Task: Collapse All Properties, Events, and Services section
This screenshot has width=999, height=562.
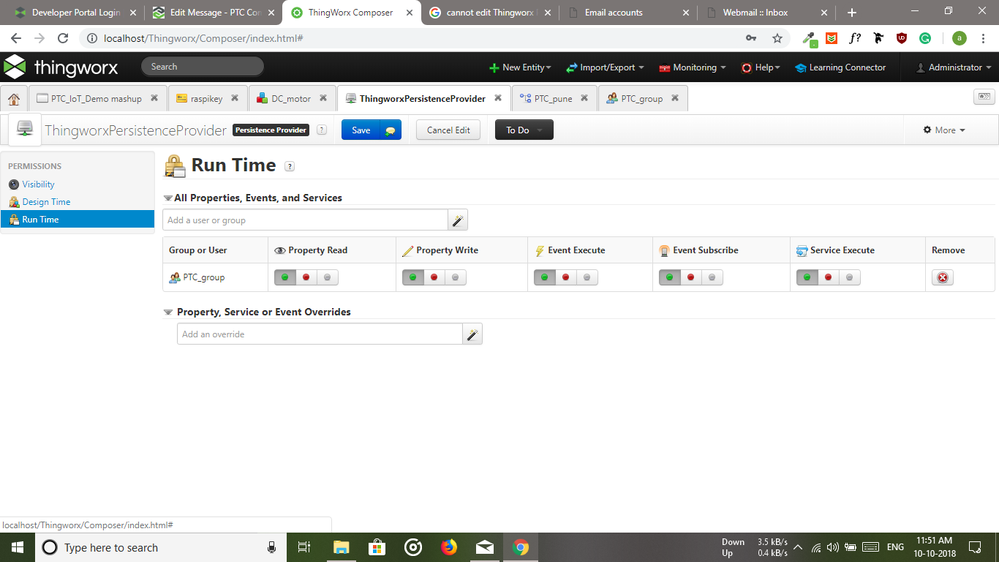Action: coord(168,198)
